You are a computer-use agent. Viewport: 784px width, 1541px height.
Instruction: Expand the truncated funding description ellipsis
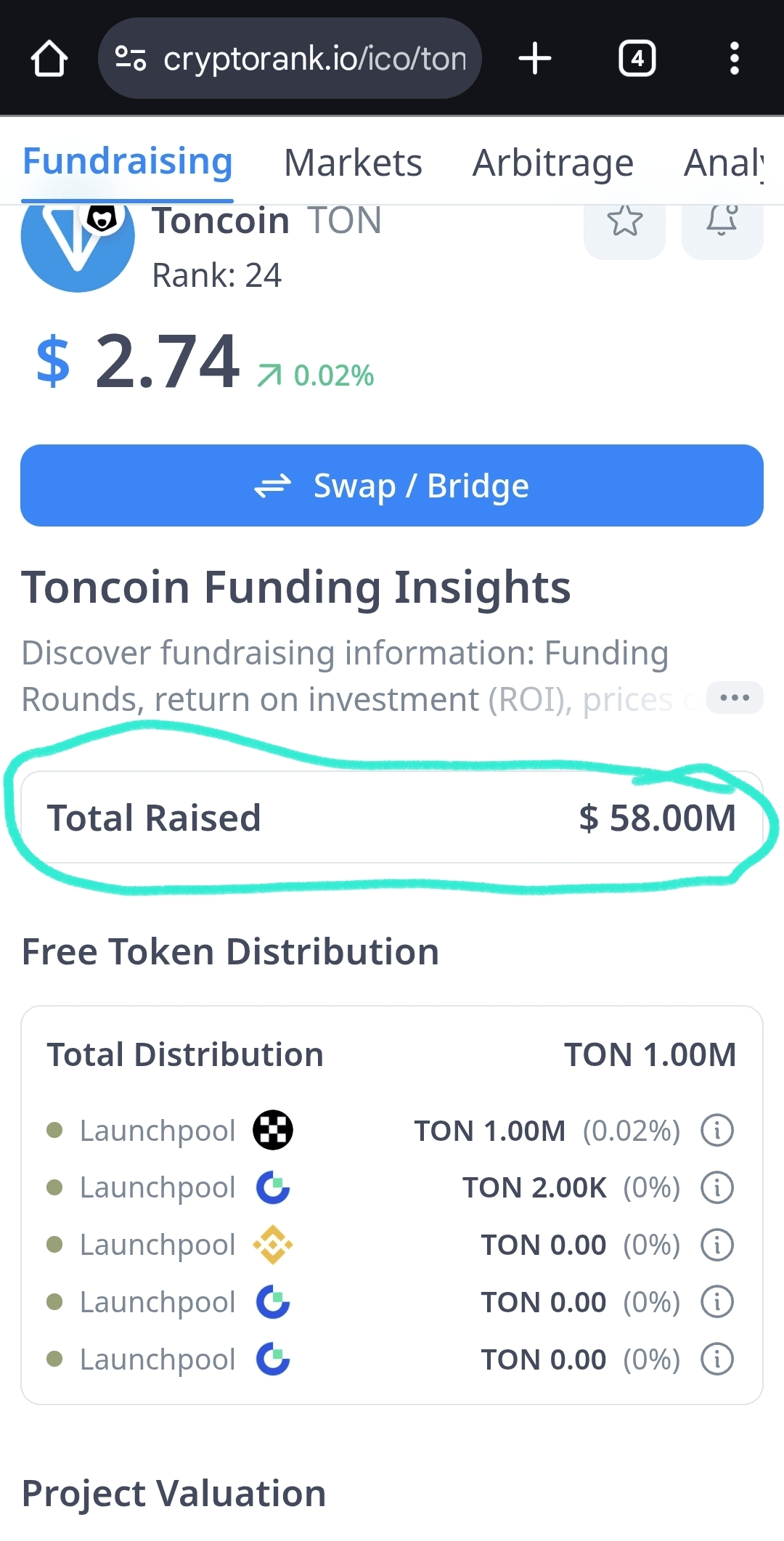[x=734, y=698]
